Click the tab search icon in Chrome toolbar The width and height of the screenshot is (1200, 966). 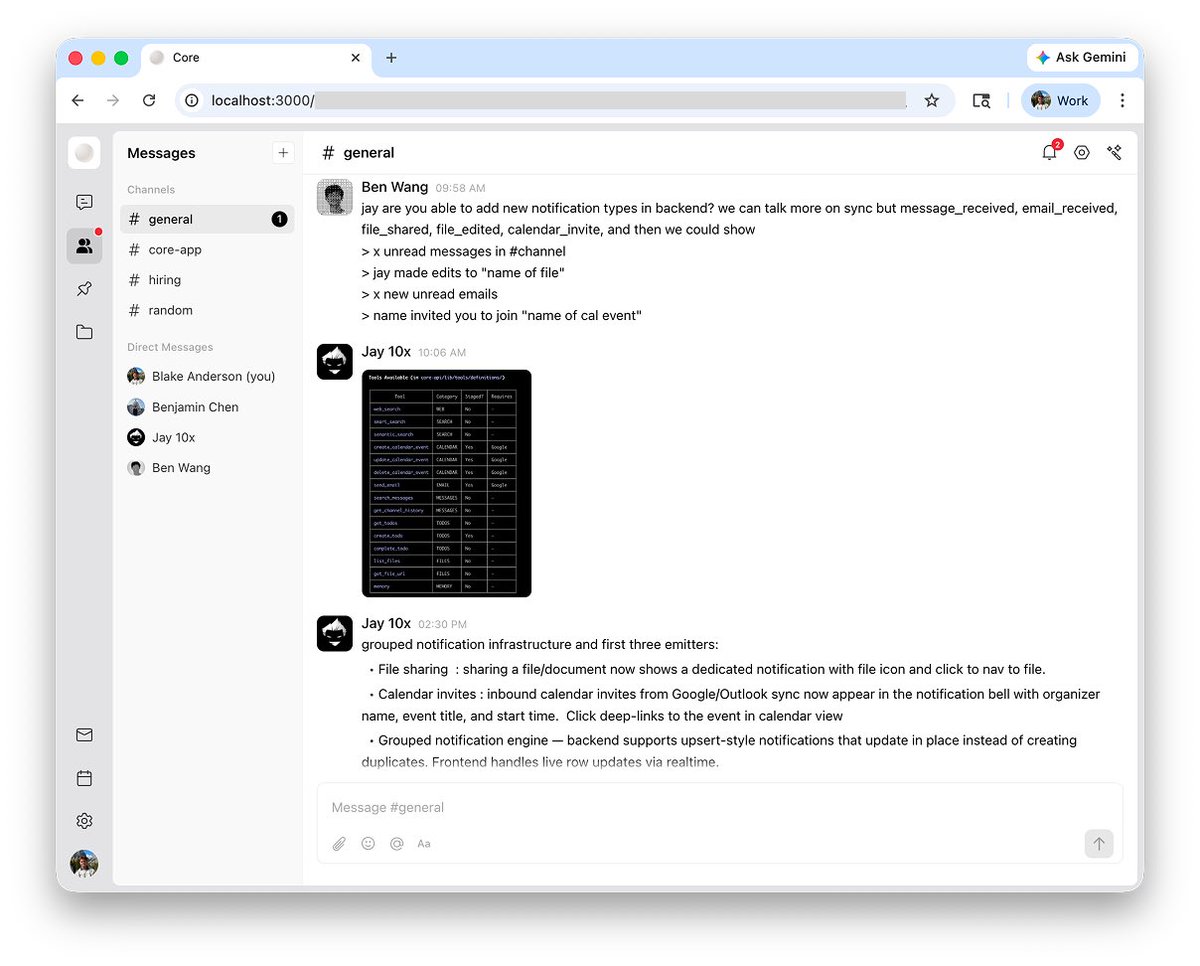click(981, 100)
